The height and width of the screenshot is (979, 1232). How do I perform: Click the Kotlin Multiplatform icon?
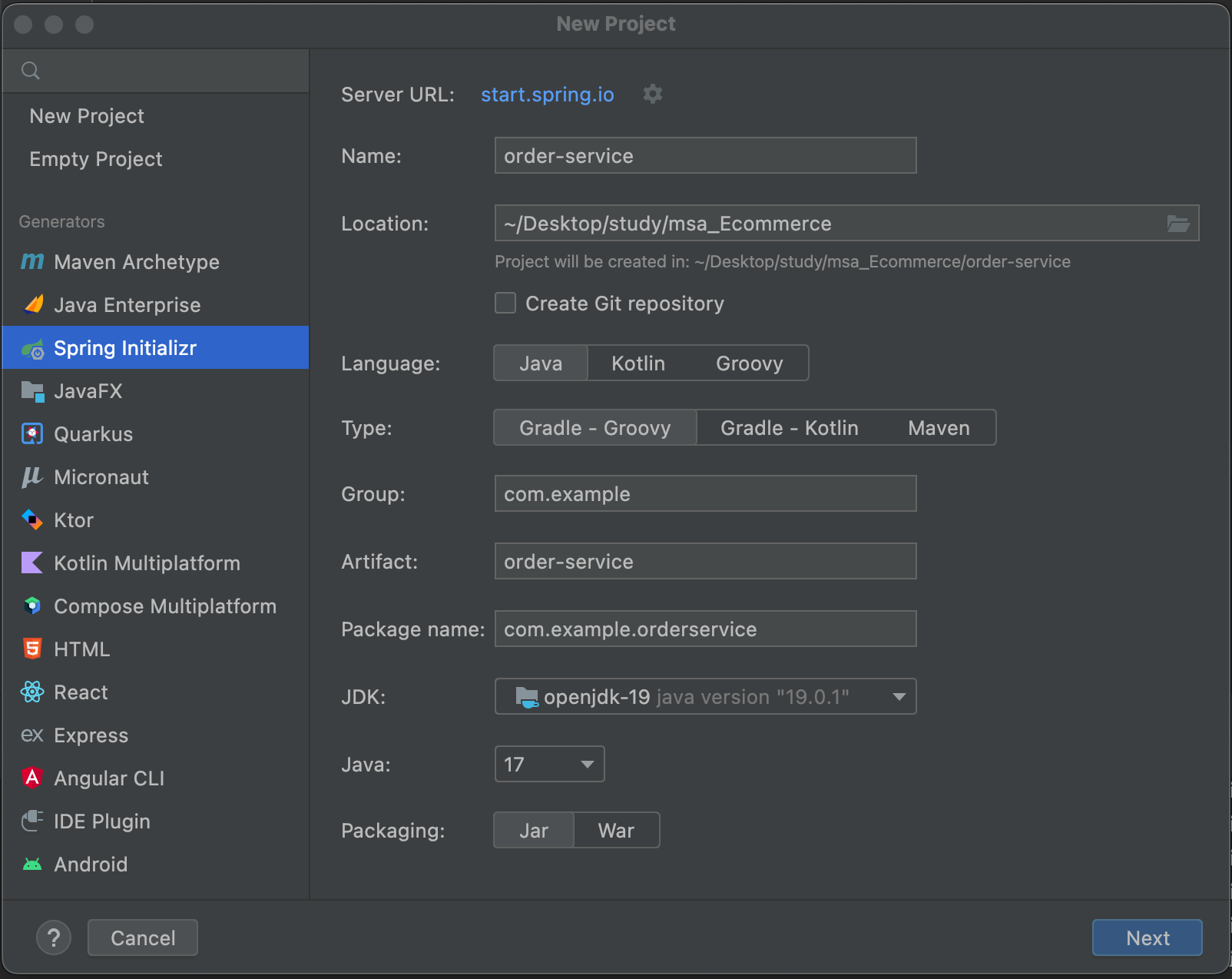(x=32, y=563)
